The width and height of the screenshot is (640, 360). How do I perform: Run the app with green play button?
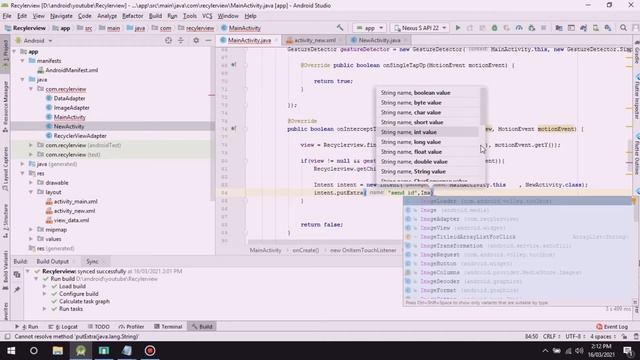(x=458, y=28)
